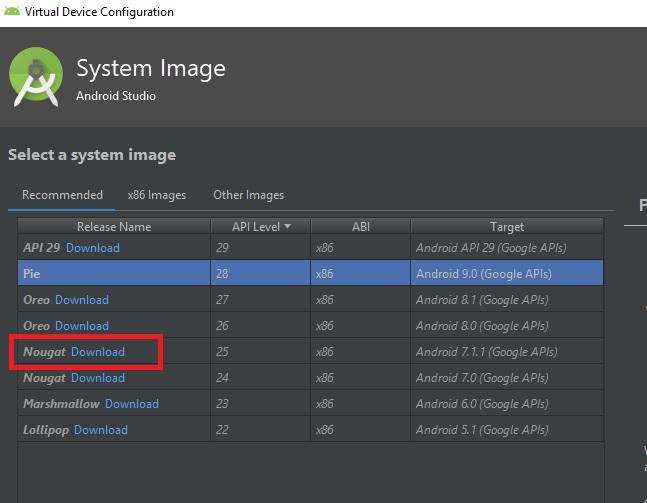This screenshot has width=647, height=503.
Task: Select the Pie row
Action: click(310, 273)
